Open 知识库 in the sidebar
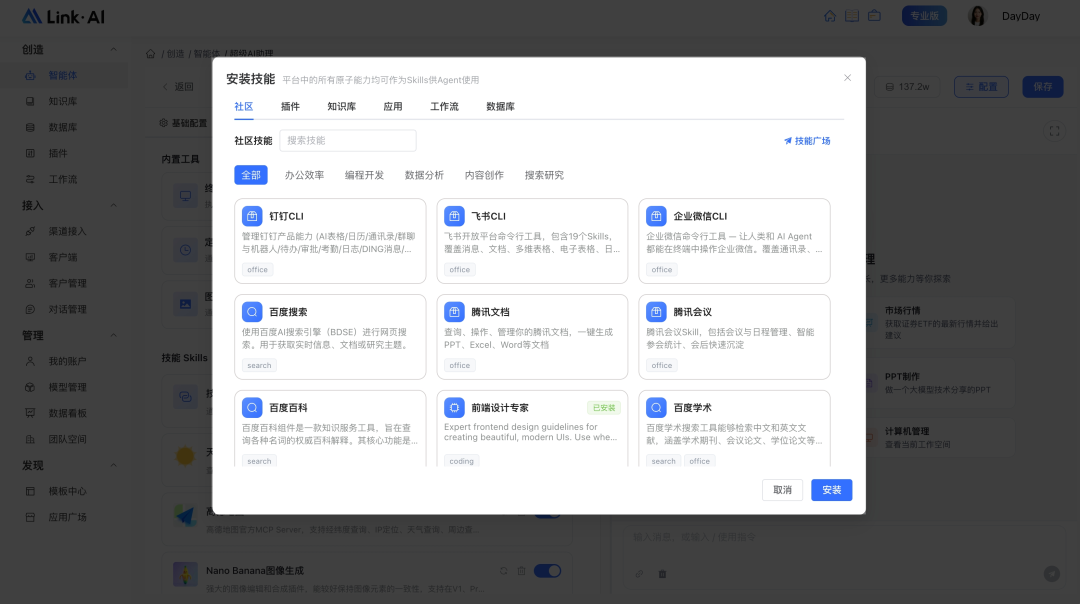The height and width of the screenshot is (604, 1080). 63,101
